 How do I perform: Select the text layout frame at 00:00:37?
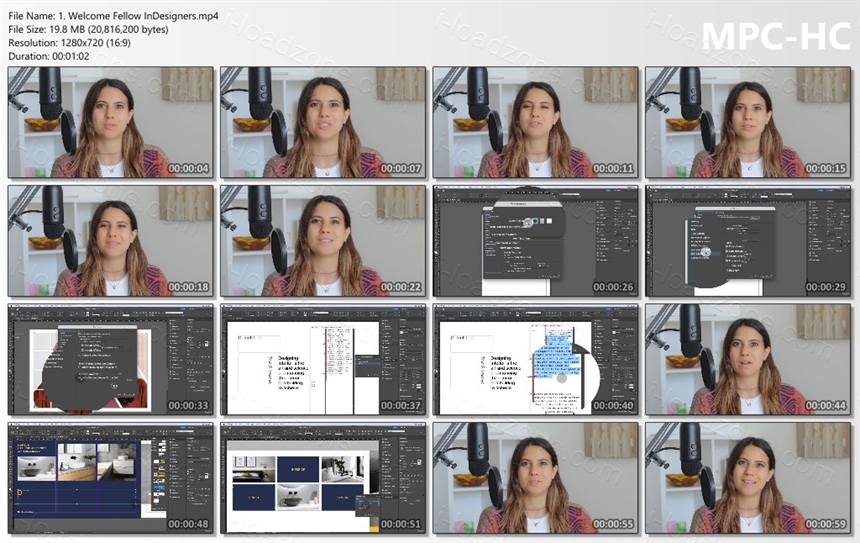pyautogui.click(x=323, y=360)
